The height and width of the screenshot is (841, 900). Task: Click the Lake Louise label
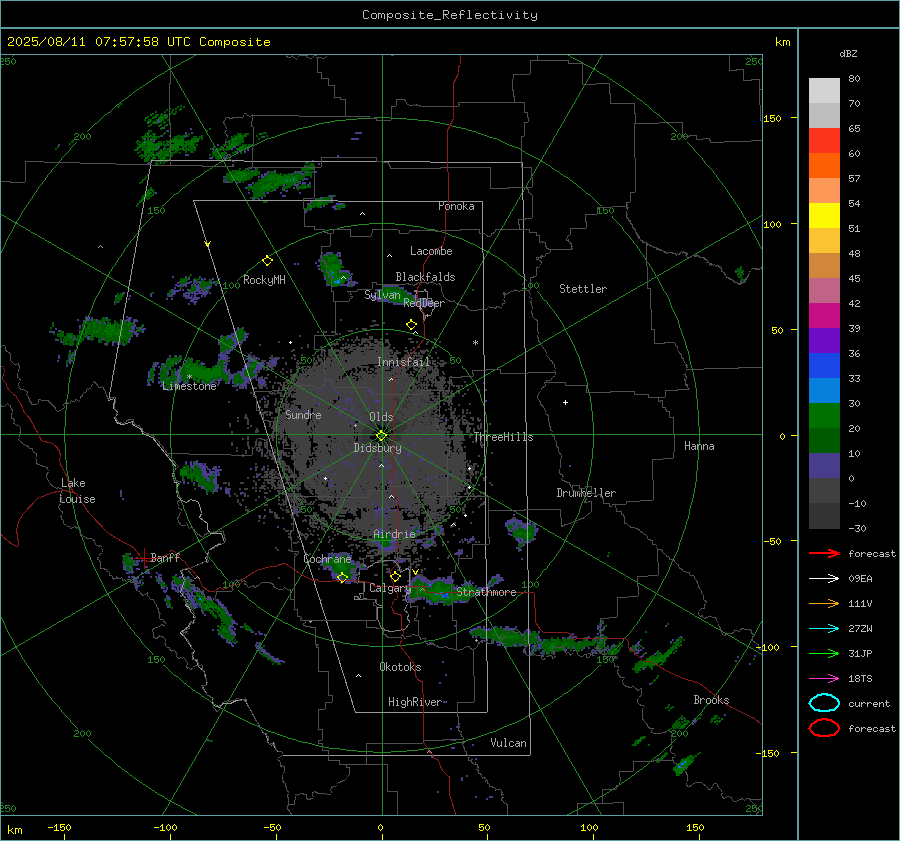click(77, 491)
